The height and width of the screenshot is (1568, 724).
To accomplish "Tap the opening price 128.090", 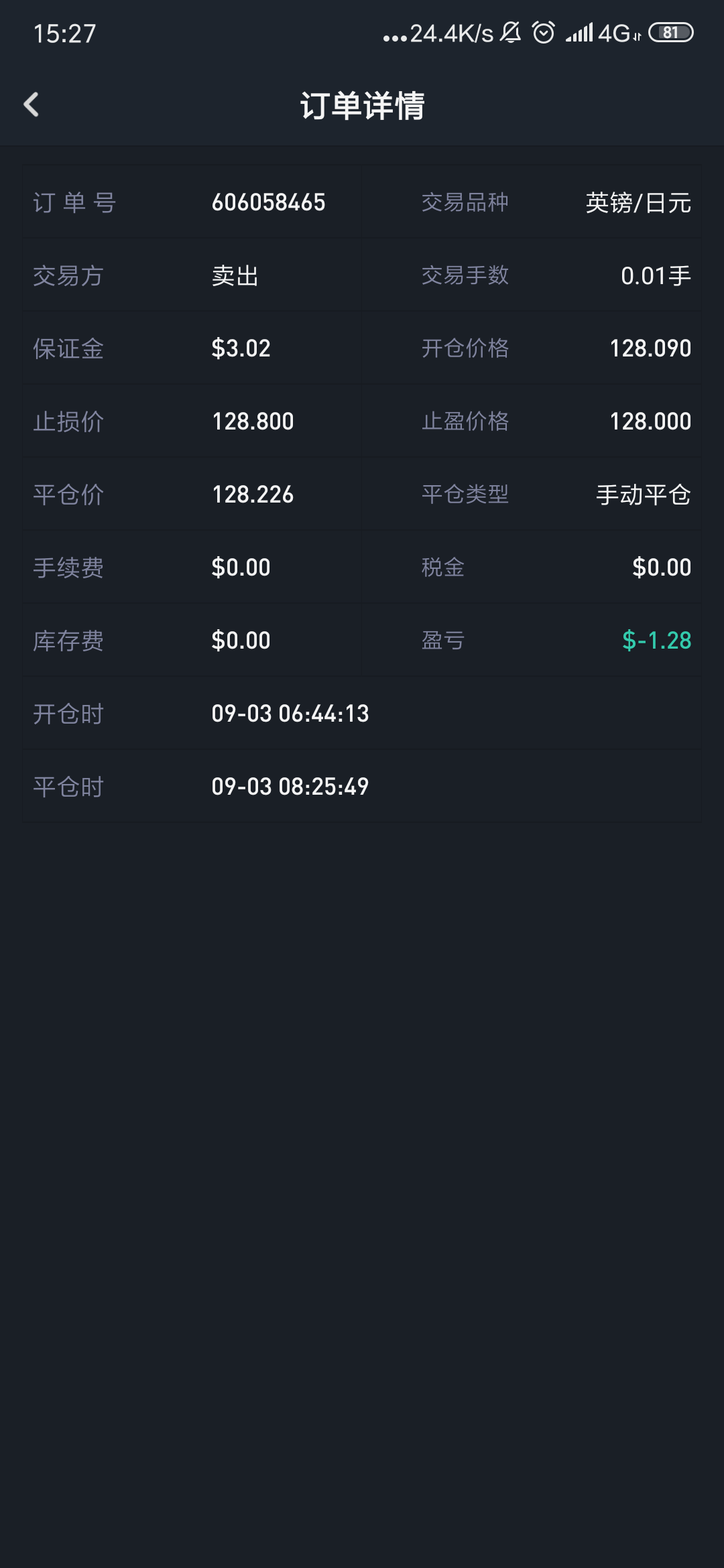I will coord(650,348).
